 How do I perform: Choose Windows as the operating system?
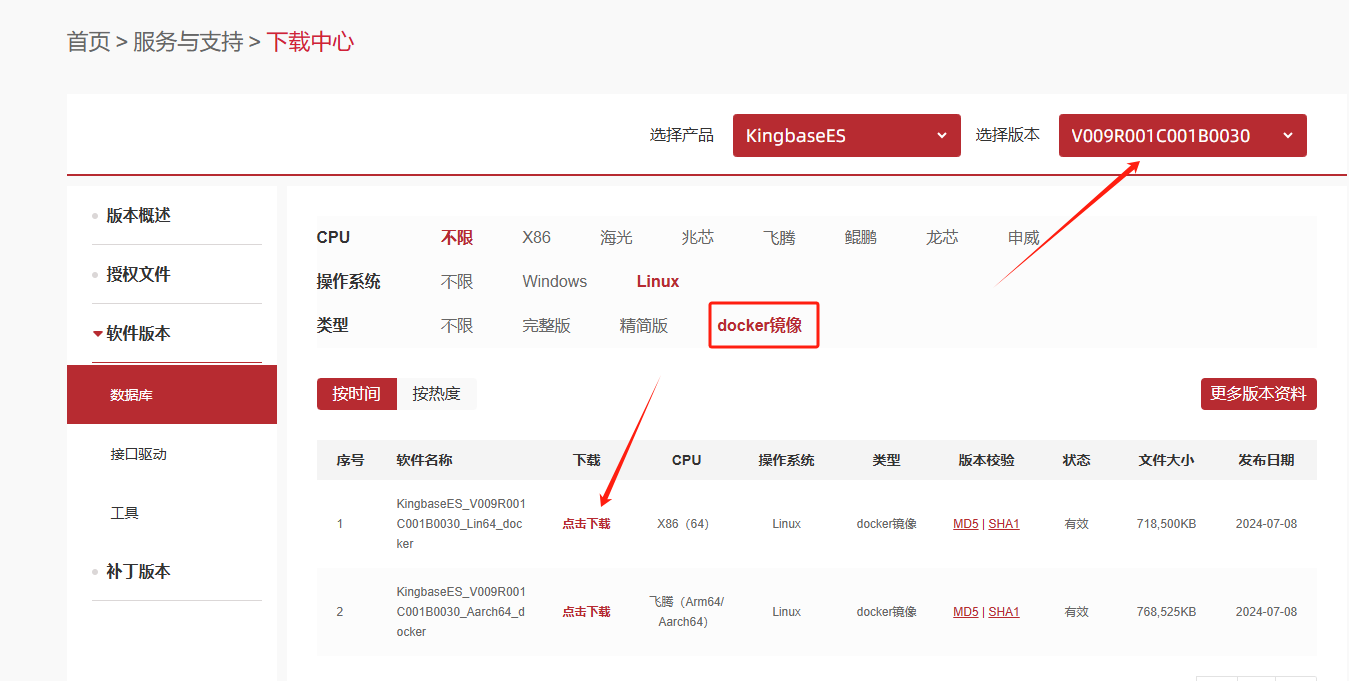coord(554,282)
